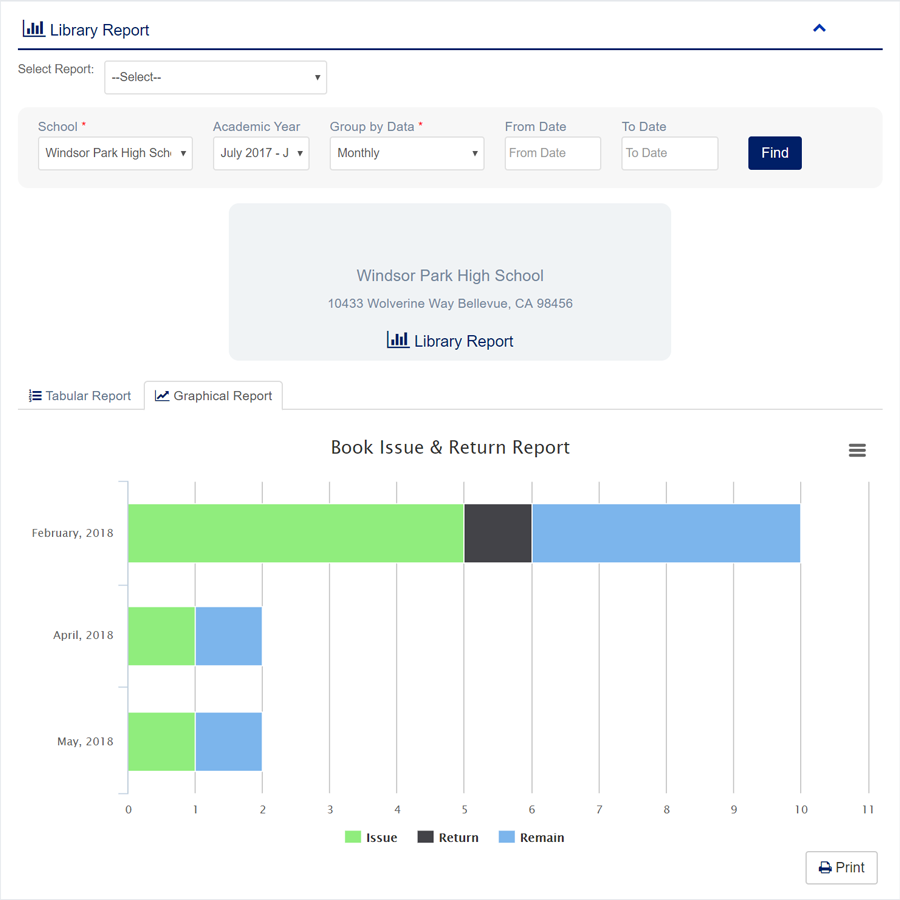Click the February 2018 green Issue bar
The height and width of the screenshot is (900, 900).
[x=296, y=533]
